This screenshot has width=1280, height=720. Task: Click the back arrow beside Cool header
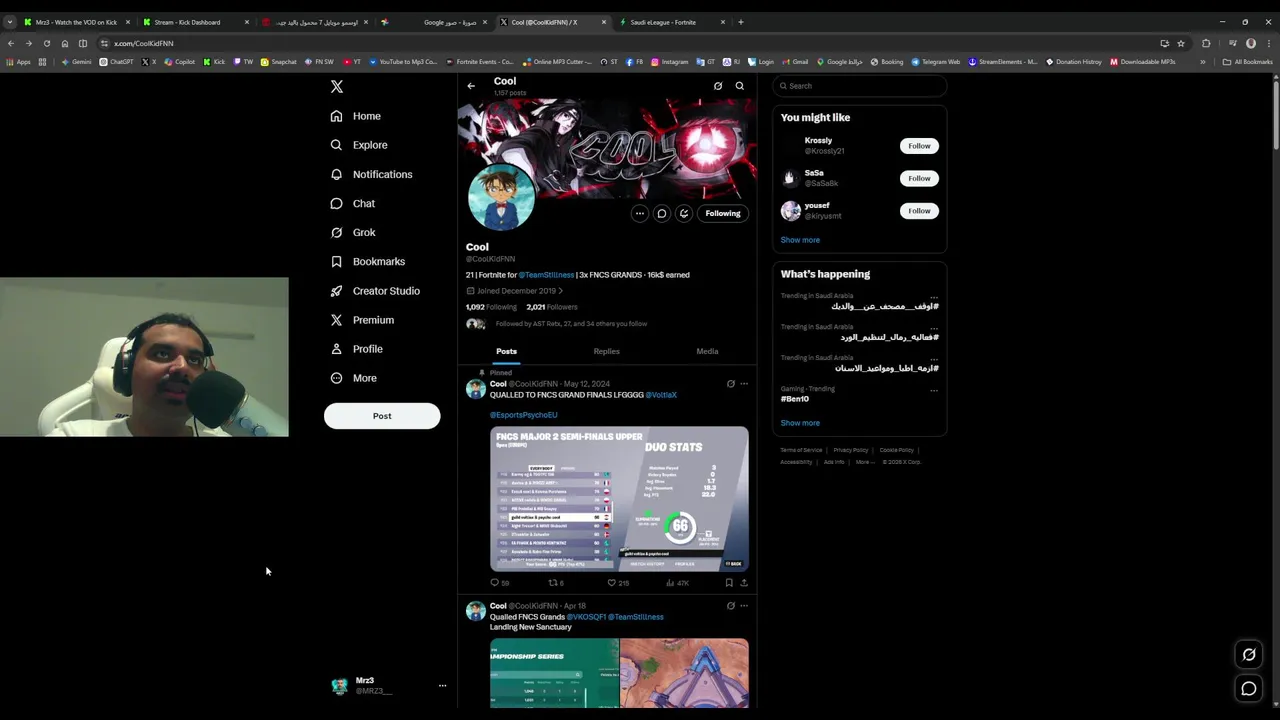[471, 86]
